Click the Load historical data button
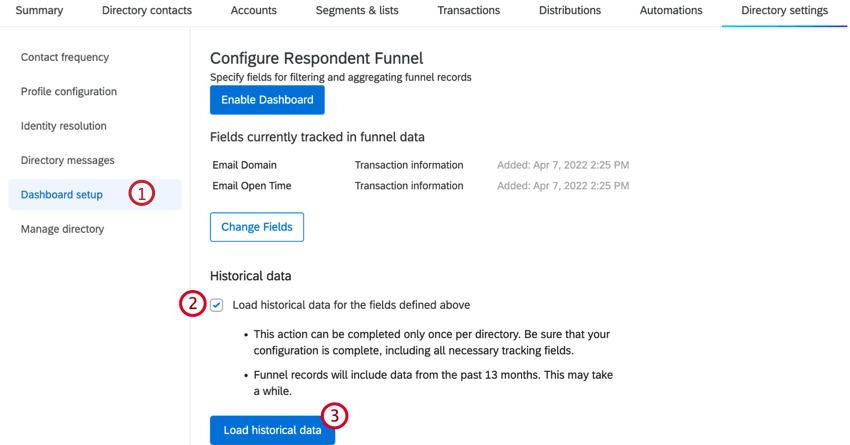 tap(272, 430)
